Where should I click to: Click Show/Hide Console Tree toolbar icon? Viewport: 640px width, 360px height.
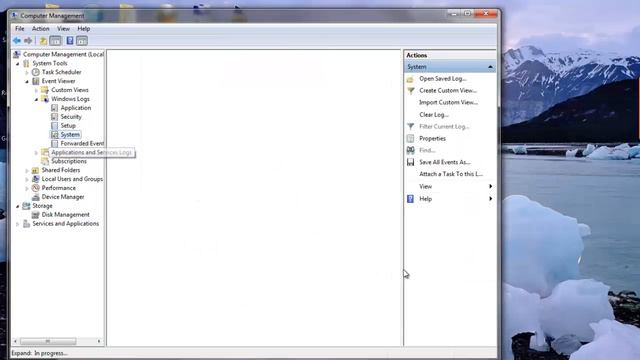(55, 40)
